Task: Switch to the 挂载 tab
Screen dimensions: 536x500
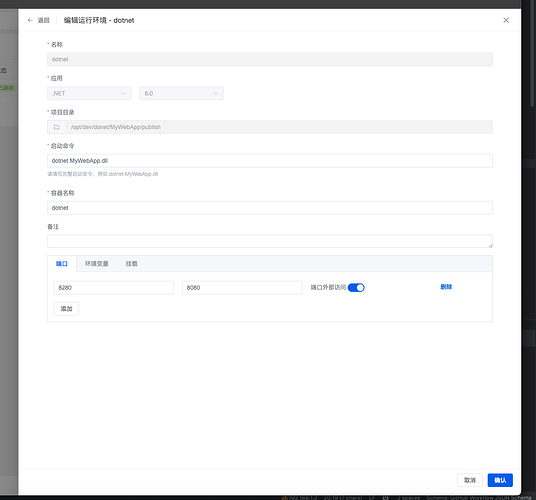Action: [x=132, y=263]
